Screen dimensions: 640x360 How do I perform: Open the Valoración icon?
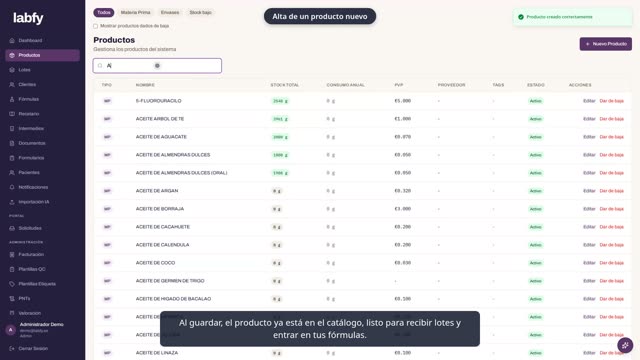[12, 313]
